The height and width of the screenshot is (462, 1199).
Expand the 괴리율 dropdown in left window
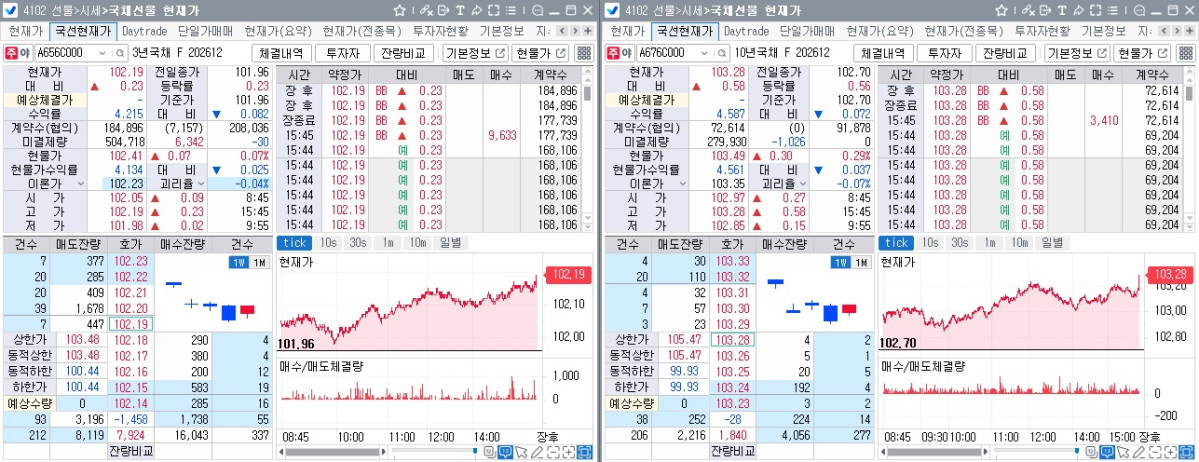click(201, 184)
